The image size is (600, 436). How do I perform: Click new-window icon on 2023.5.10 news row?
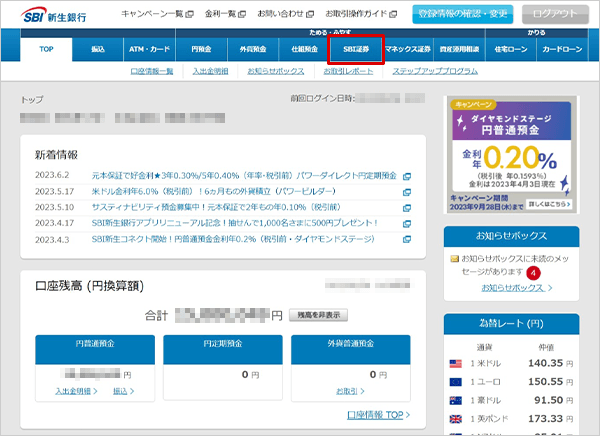point(407,208)
